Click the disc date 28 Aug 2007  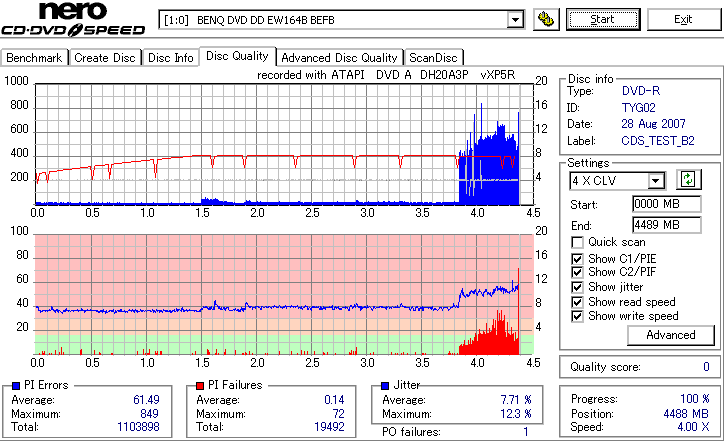pyautogui.click(x=653, y=124)
